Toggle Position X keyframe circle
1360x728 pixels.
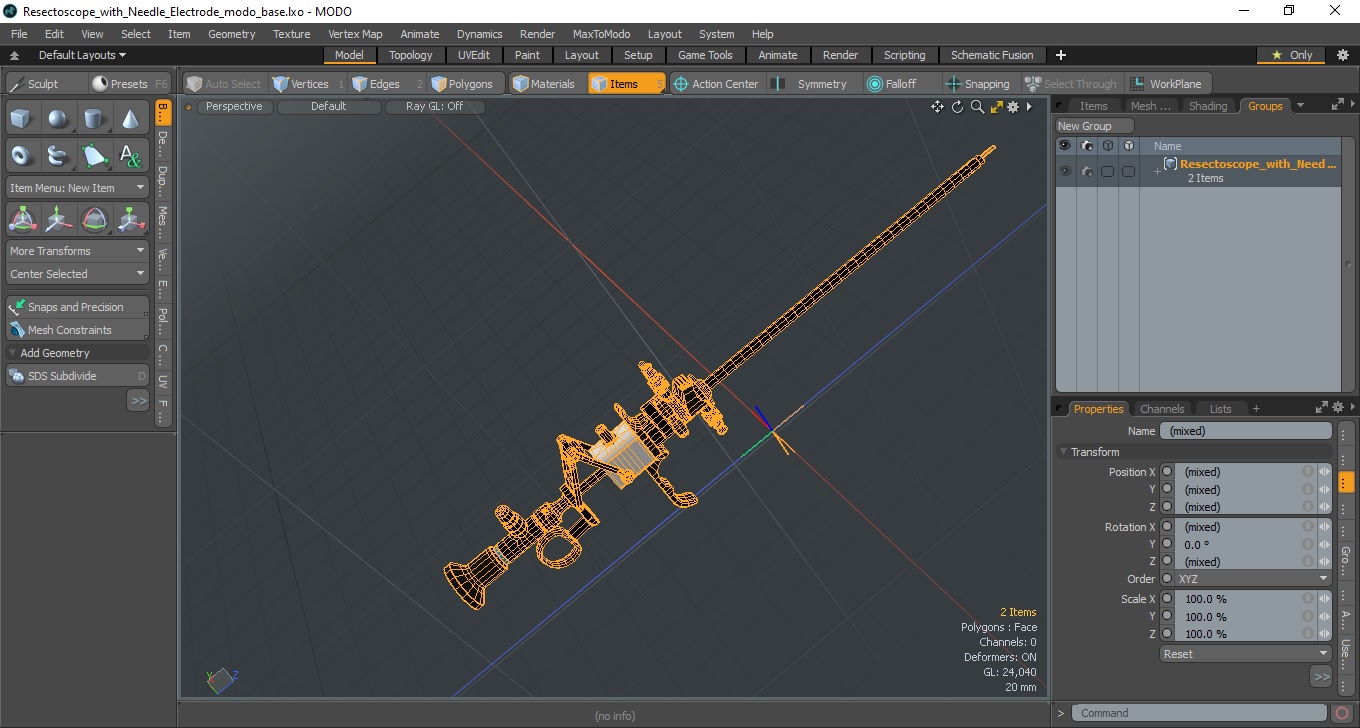(1167, 472)
